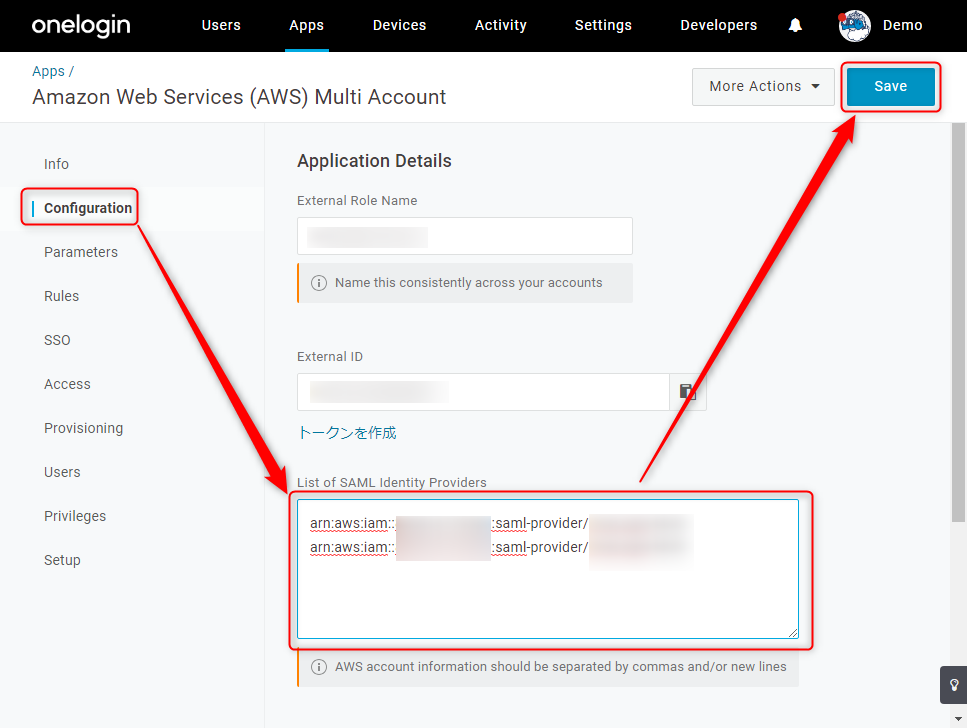Copy the External ID with clipboard icon

[x=688, y=392]
